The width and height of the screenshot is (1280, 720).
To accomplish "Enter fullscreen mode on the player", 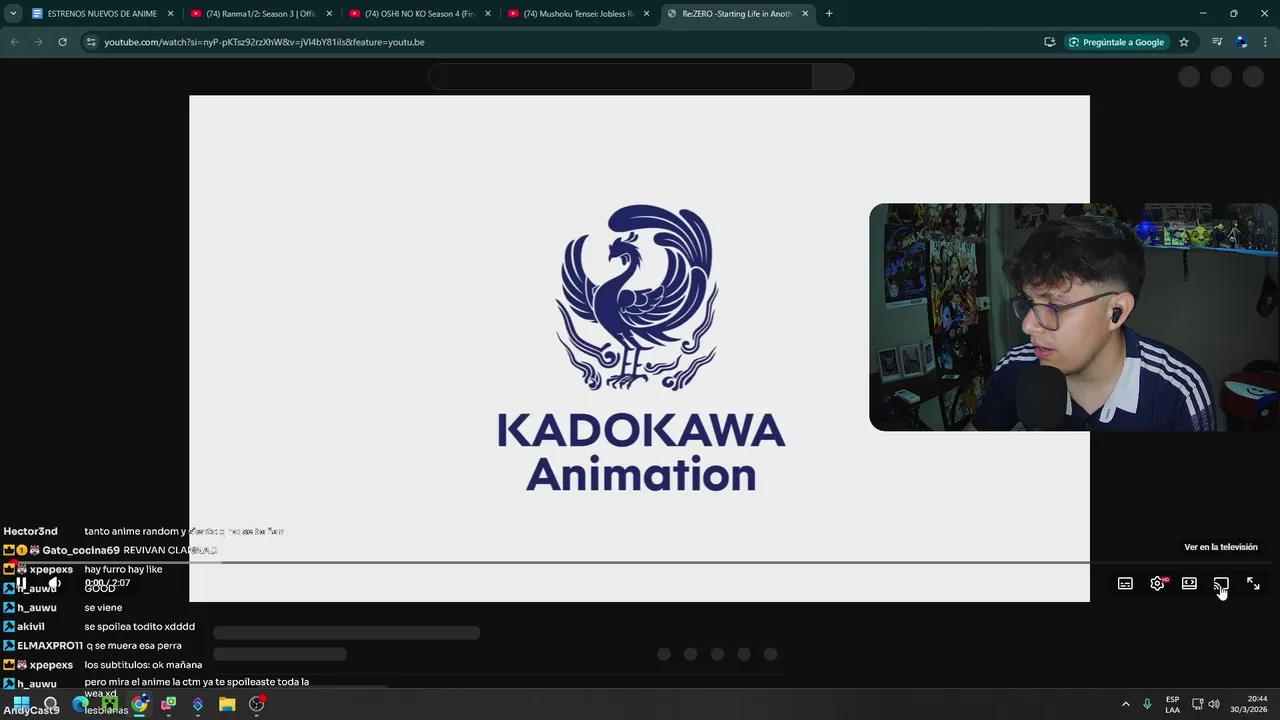I will click(1253, 583).
